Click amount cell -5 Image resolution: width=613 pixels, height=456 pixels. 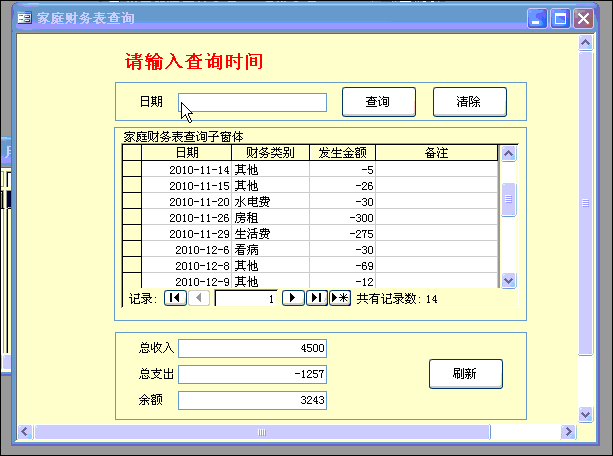(342, 169)
